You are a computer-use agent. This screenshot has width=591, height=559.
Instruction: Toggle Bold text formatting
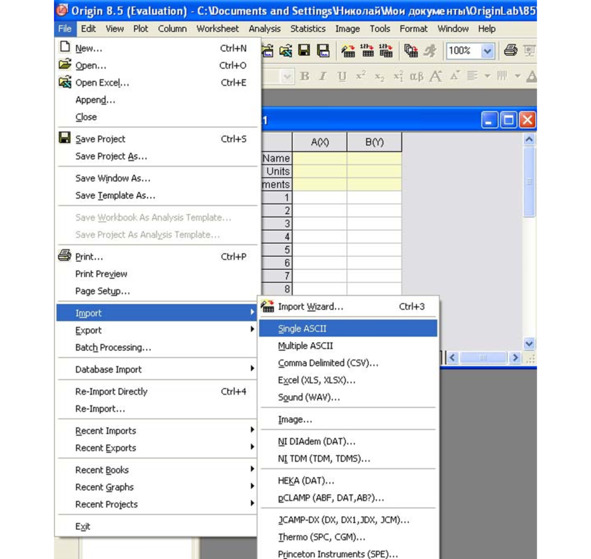[x=305, y=76]
